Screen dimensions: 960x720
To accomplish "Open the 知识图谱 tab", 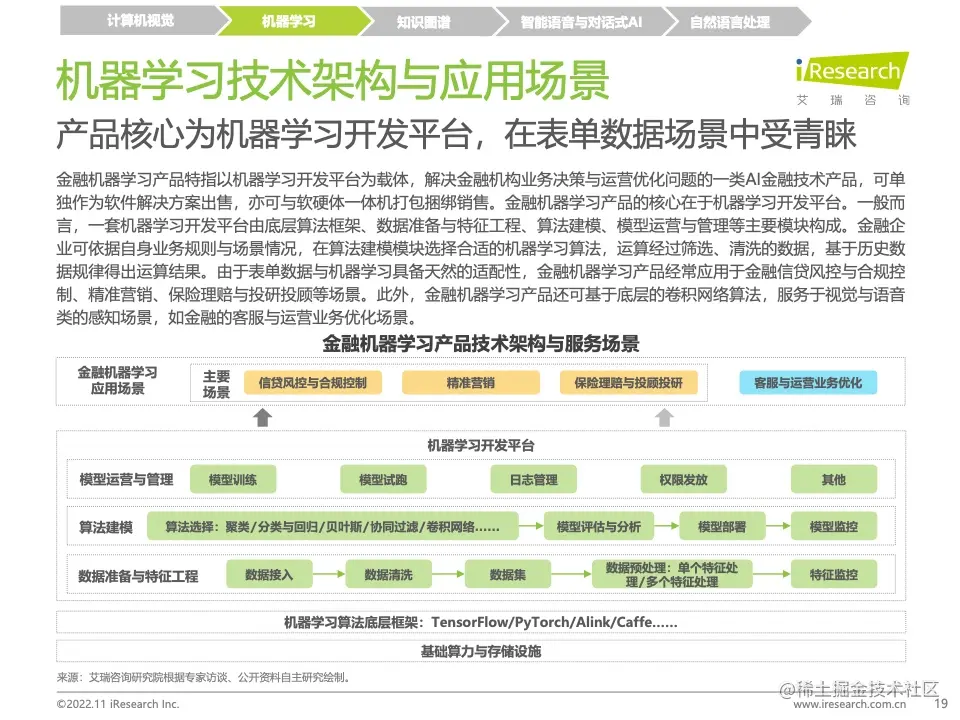I will pos(424,21).
